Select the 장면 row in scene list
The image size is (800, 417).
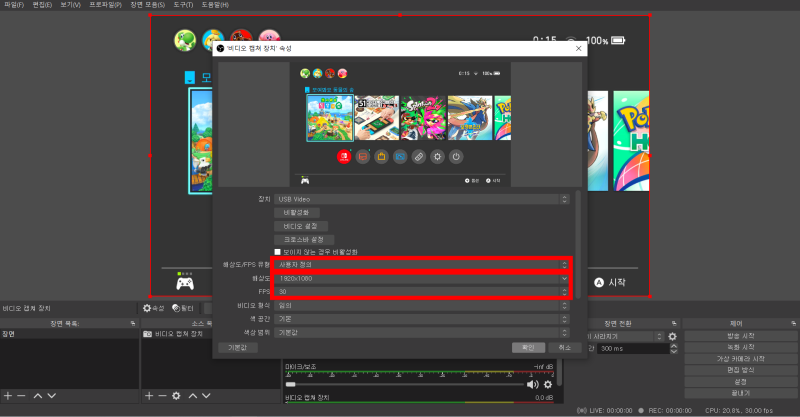[69, 334]
